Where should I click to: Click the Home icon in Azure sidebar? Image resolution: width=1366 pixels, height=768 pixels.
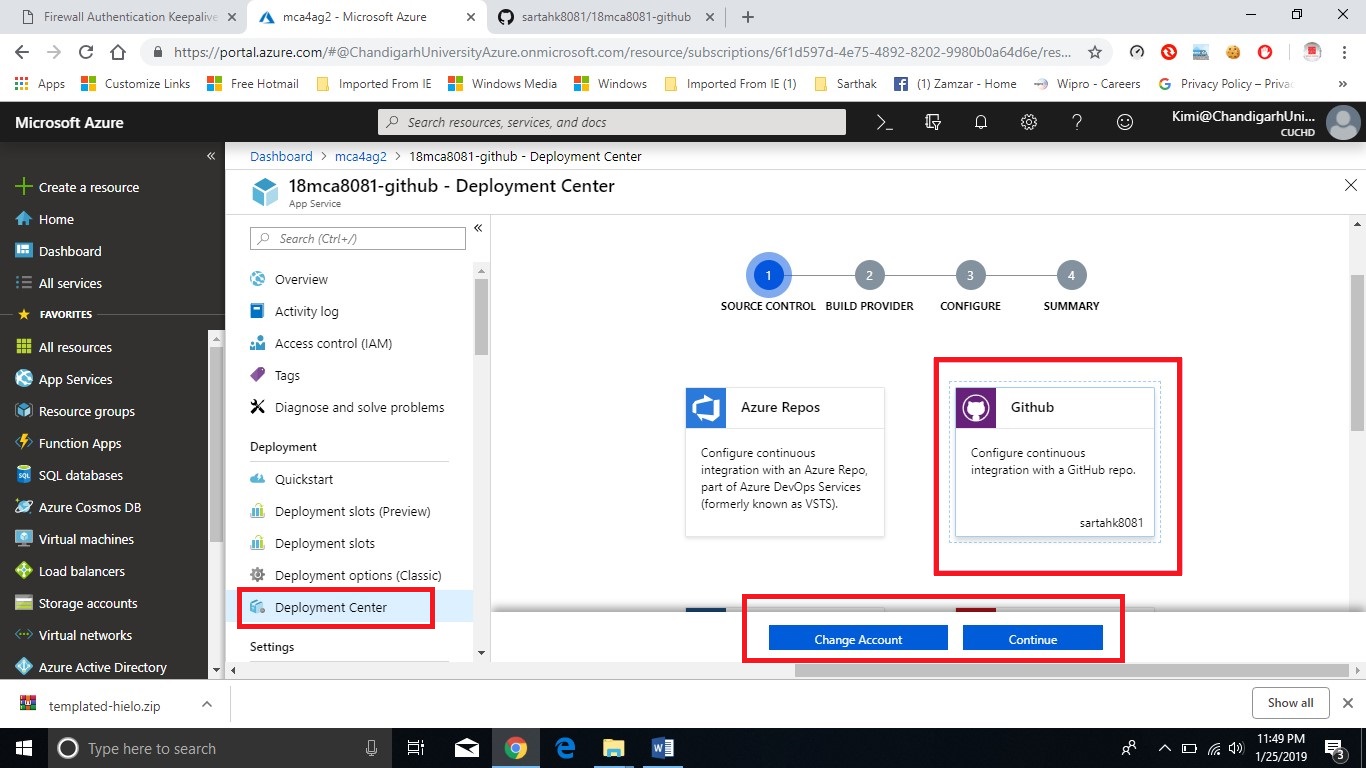pyautogui.click(x=24, y=219)
